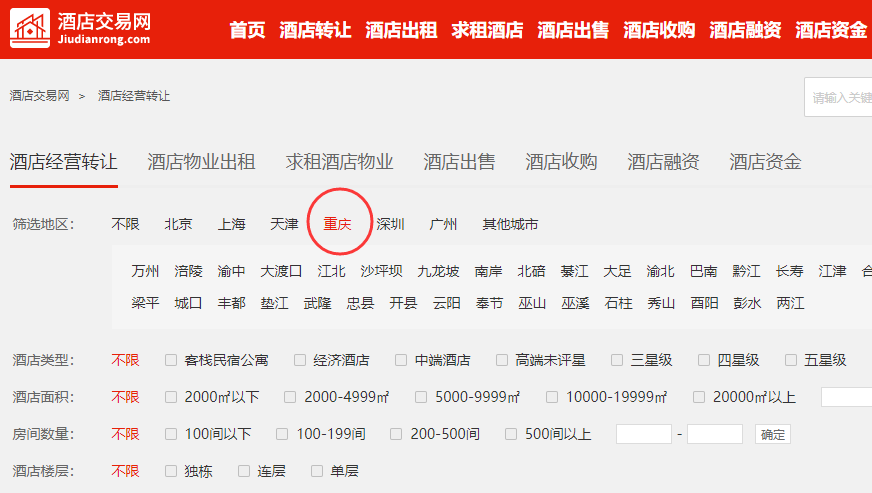Choose the 渝中 district
This screenshot has width=872, height=493.
[x=231, y=271]
